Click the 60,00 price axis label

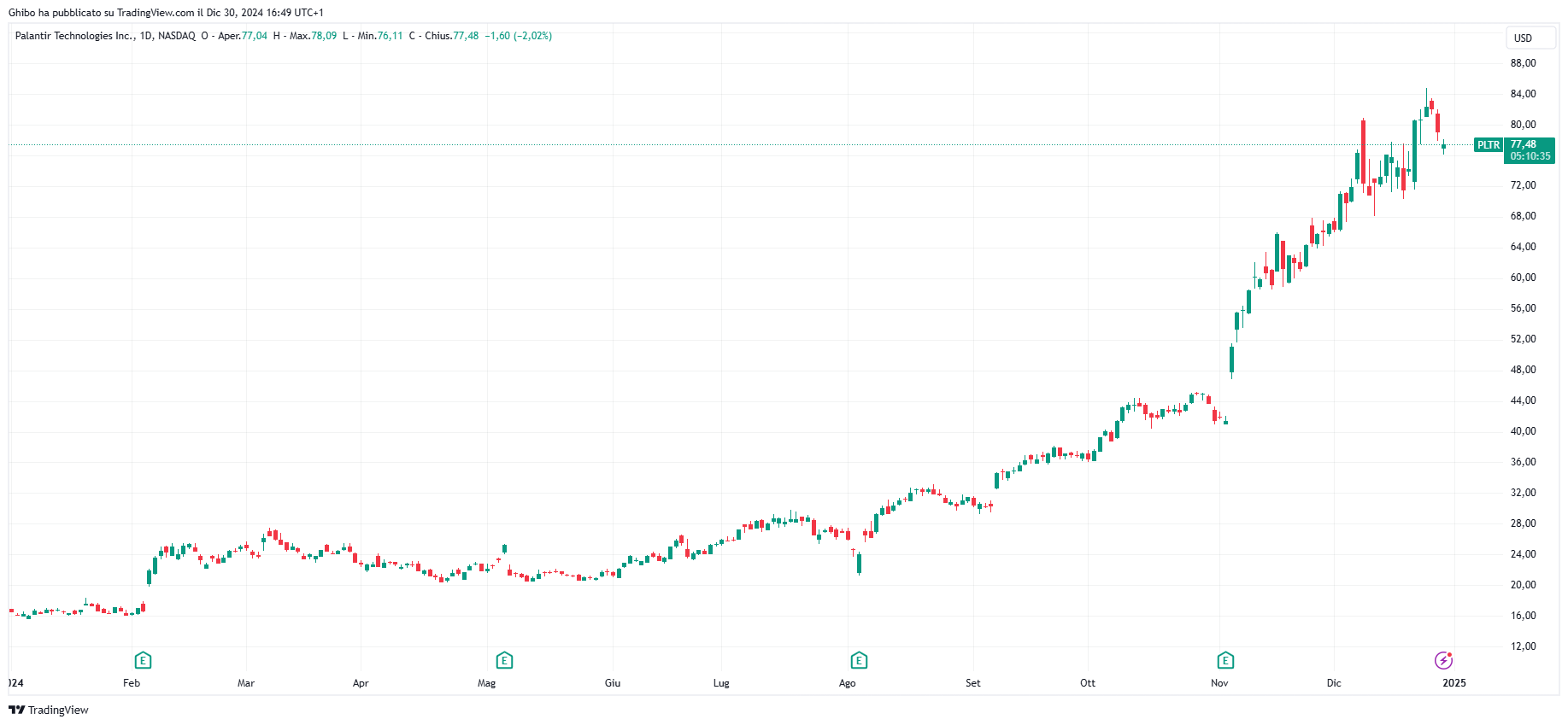(1523, 278)
